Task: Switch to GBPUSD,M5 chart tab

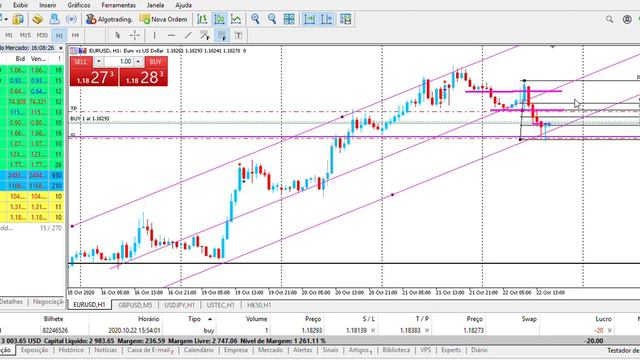Action: point(135,305)
